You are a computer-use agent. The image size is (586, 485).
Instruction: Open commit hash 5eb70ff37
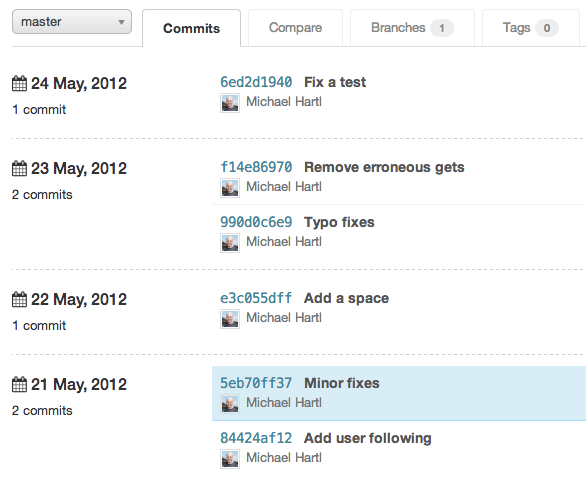(x=256, y=383)
